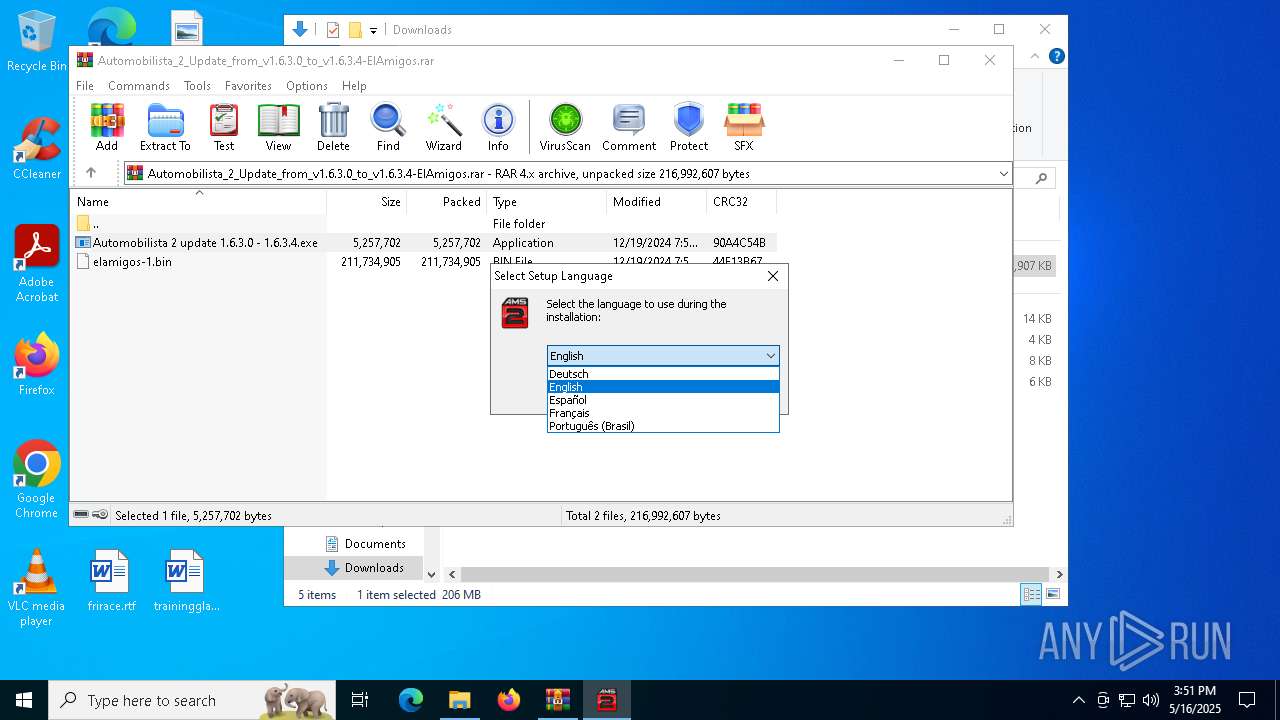Open the traininggla... desktop document
The width and height of the screenshot is (1280, 720).
tap(186, 581)
